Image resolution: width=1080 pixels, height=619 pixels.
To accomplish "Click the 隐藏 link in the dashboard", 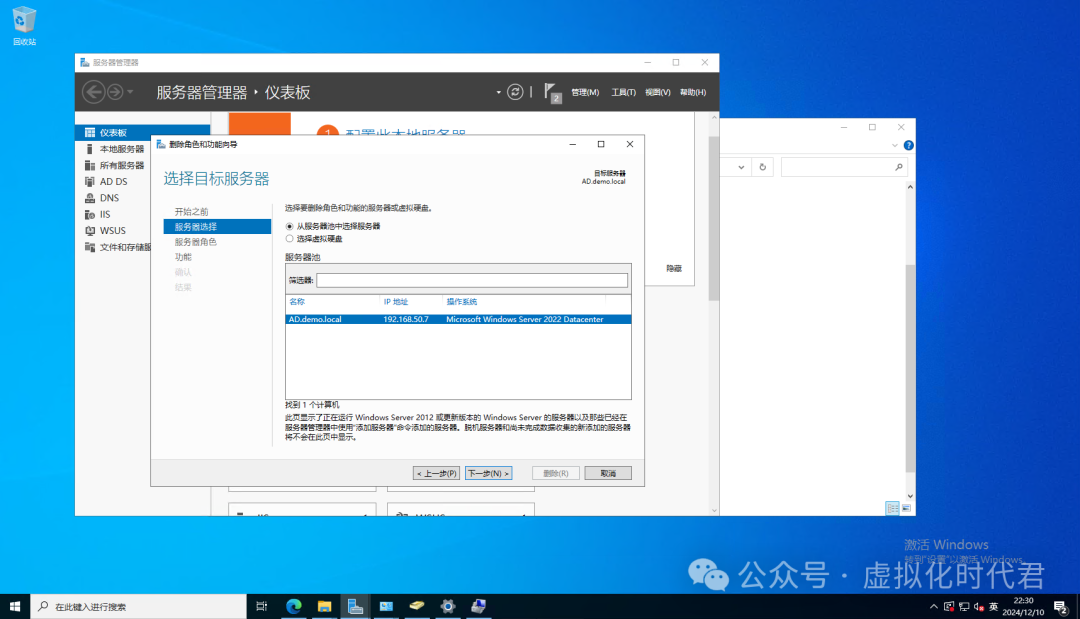I will coord(674,269).
